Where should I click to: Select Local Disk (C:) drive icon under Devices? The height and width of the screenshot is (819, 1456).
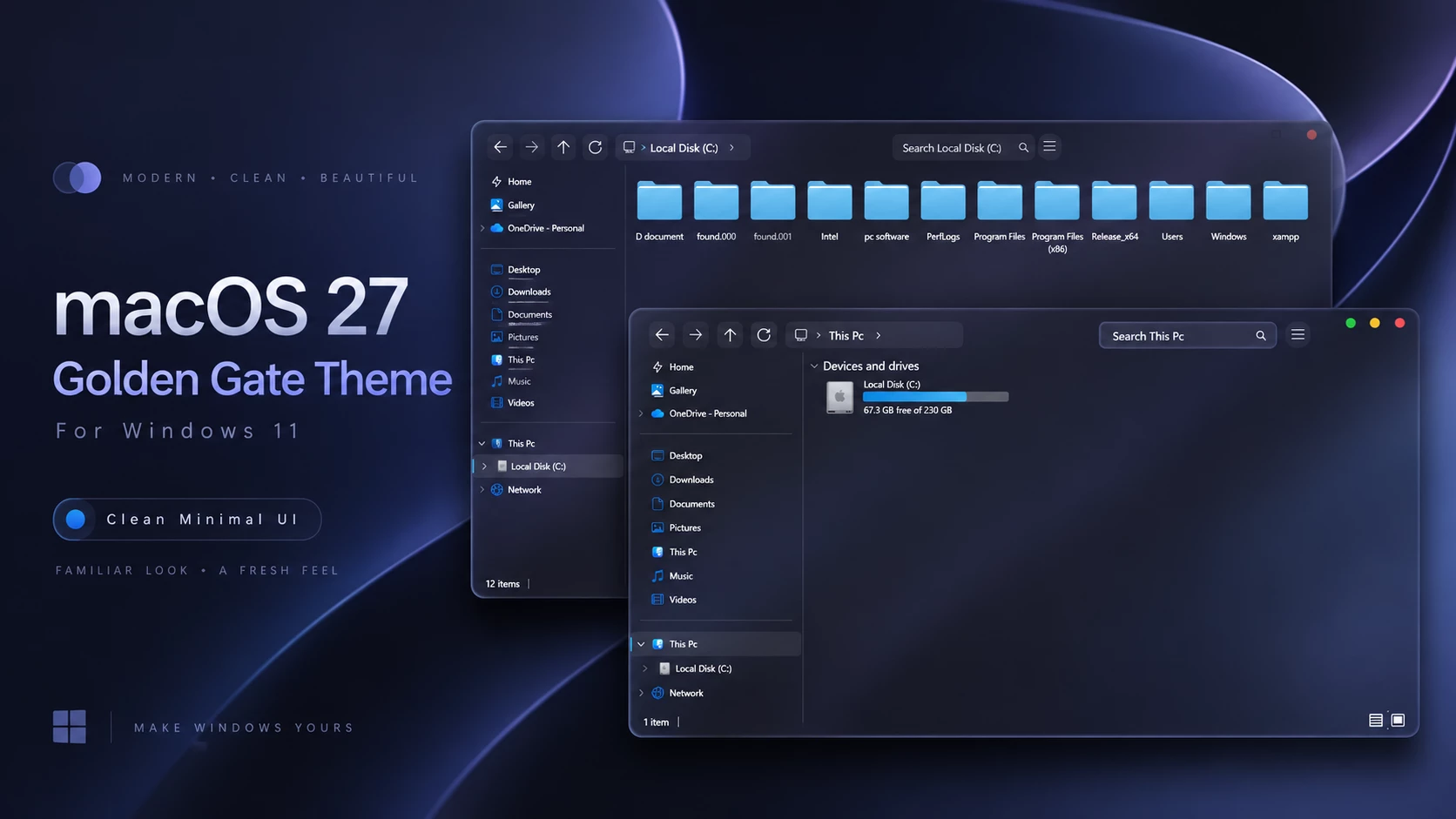point(839,397)
